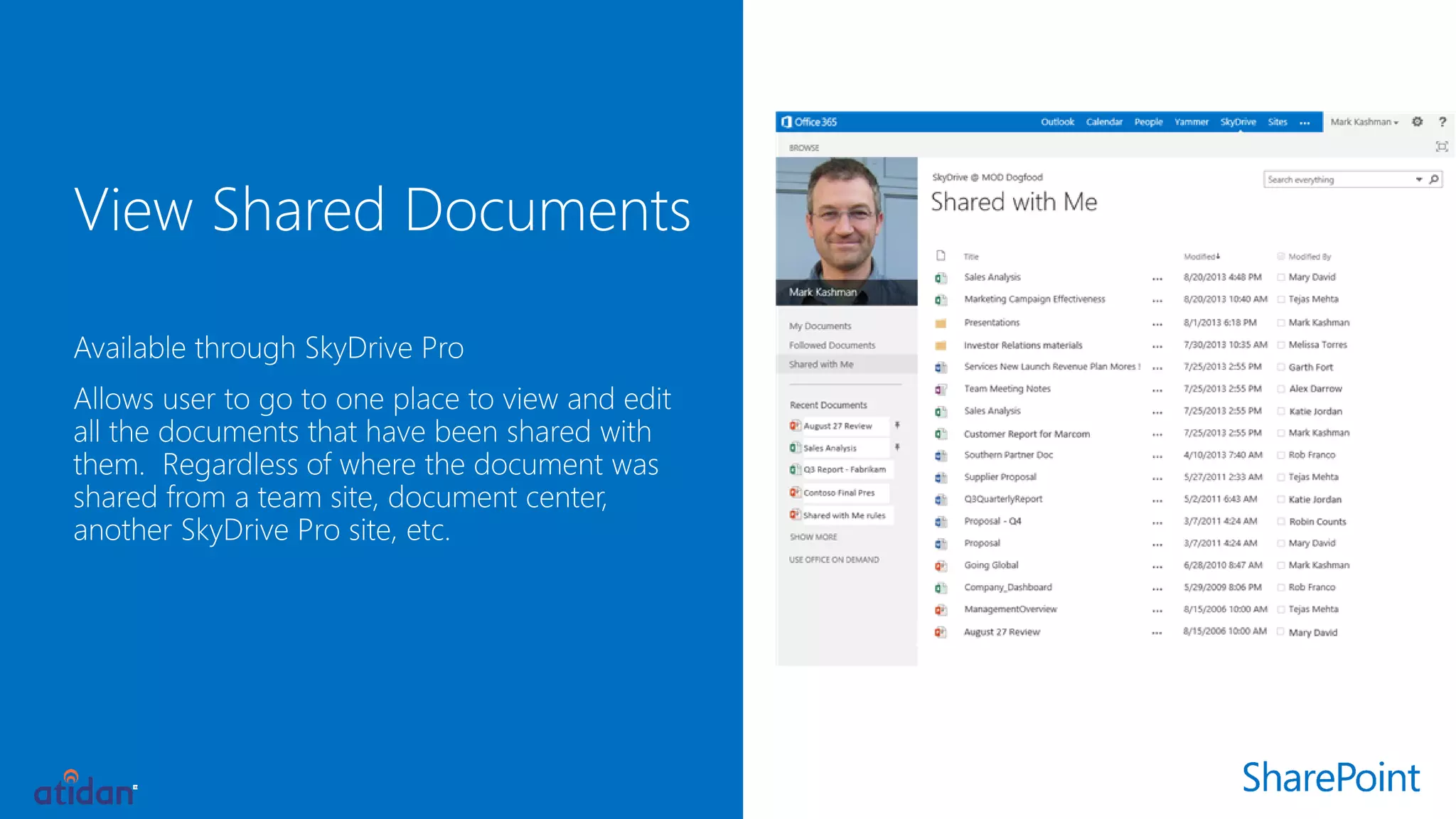Open the Yammer navigation item

tap(1191, 122)
